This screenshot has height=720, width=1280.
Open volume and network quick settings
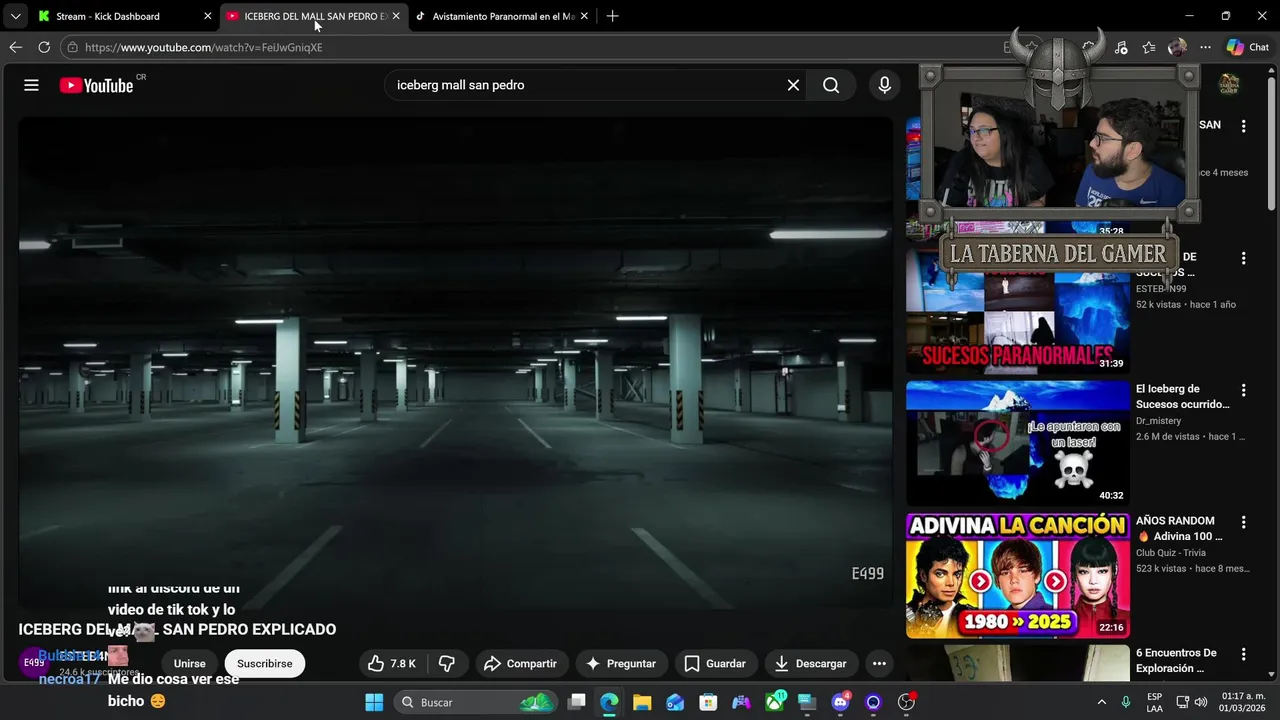(x=1191, y=702)
